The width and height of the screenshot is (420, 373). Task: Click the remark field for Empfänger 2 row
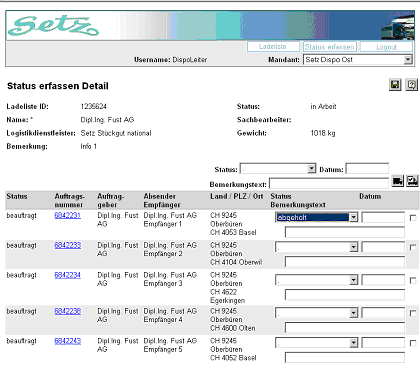pos(345,262)
